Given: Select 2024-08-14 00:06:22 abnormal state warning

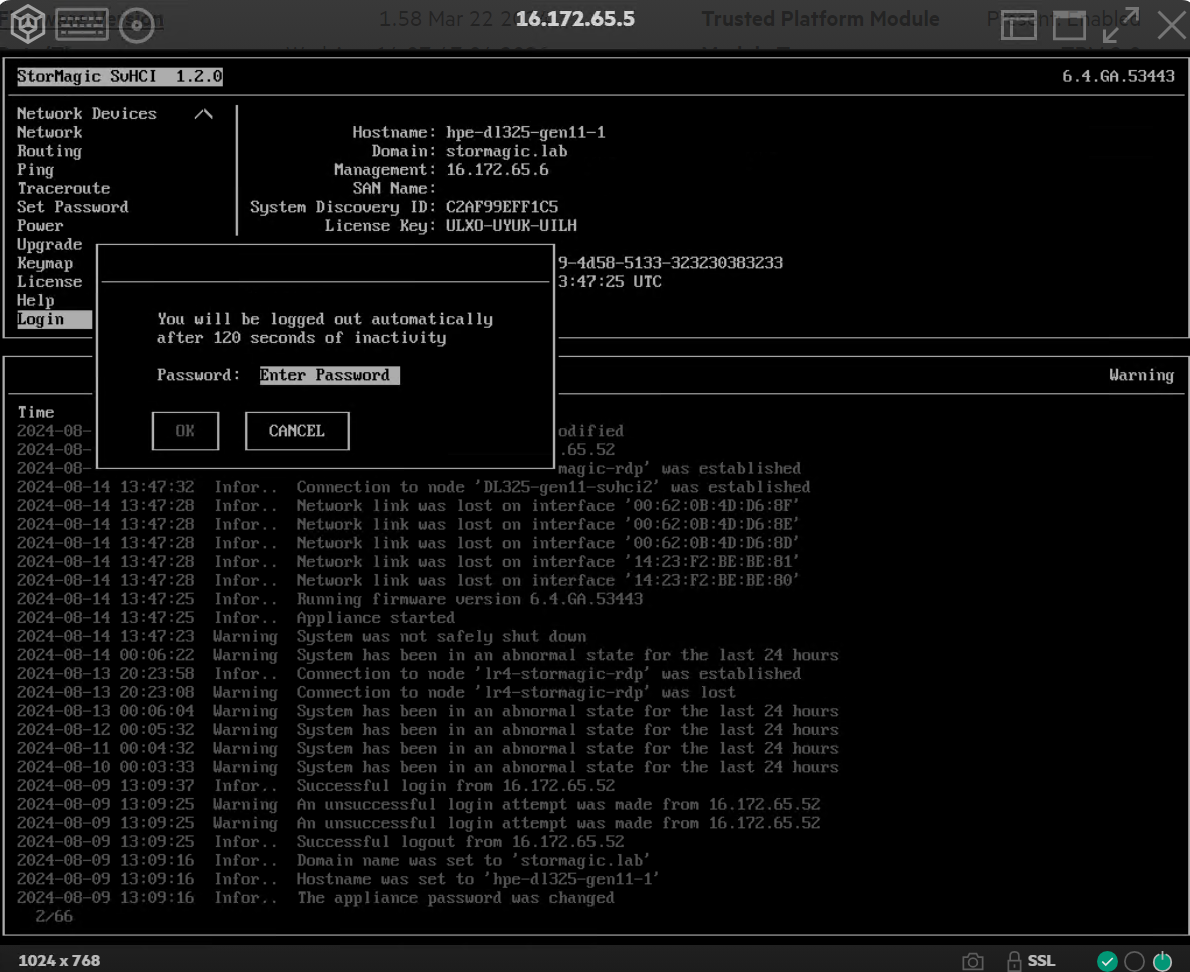Looking at the screenshot, I should tap(427, 656).
